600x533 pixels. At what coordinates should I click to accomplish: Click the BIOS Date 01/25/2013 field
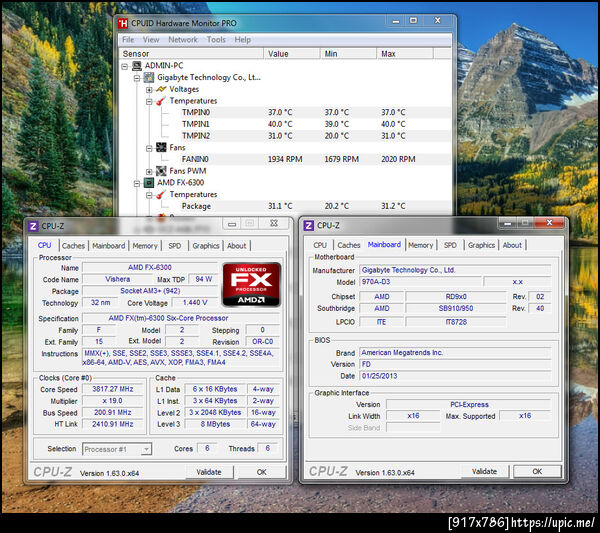[x=455, y=376]
